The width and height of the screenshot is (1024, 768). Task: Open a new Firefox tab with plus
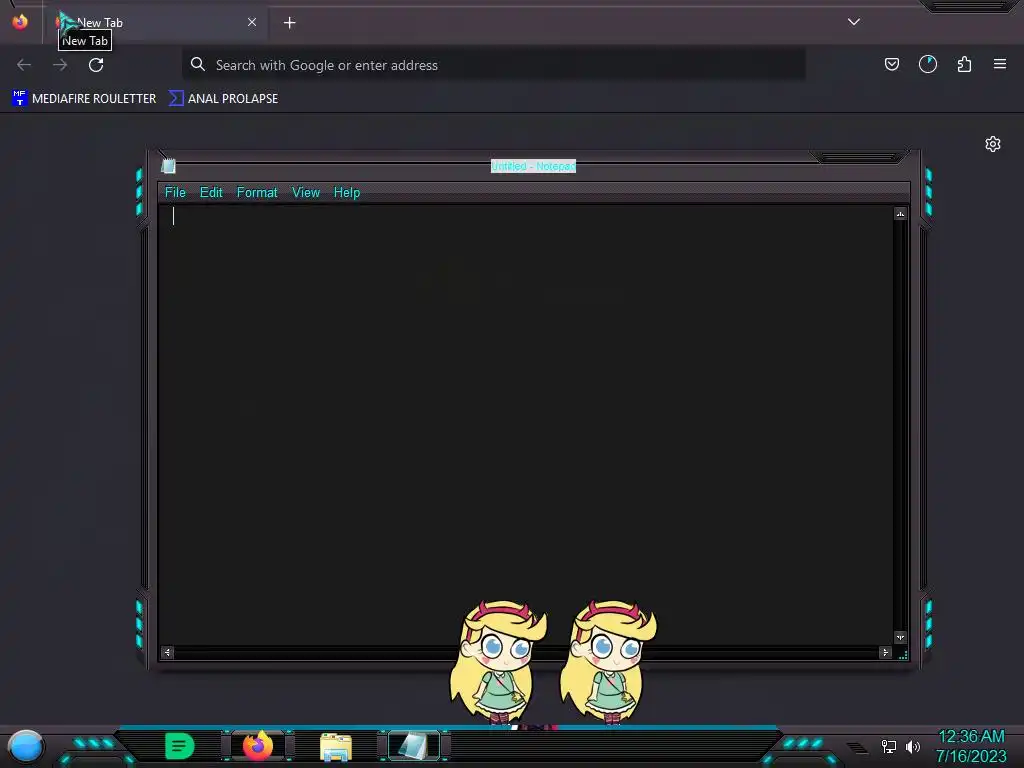289,23
